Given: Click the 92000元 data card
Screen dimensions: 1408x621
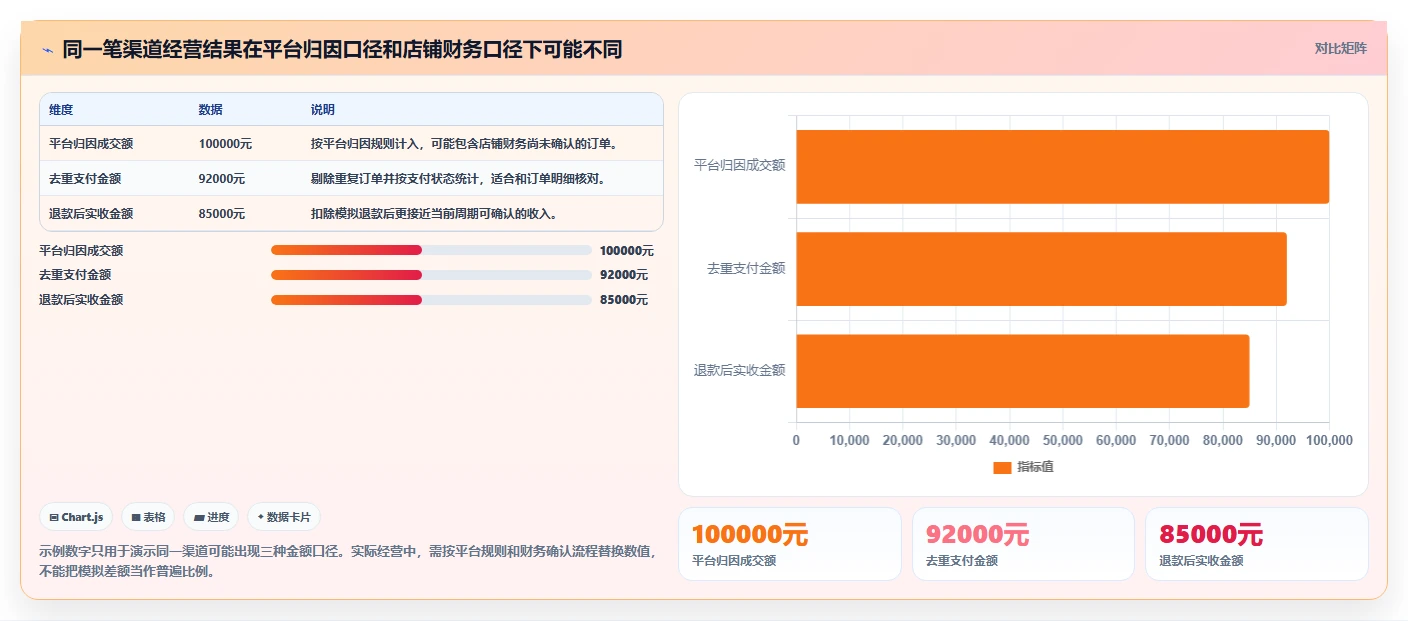Looking at the screenshot, I should (x=1023, y=544).
